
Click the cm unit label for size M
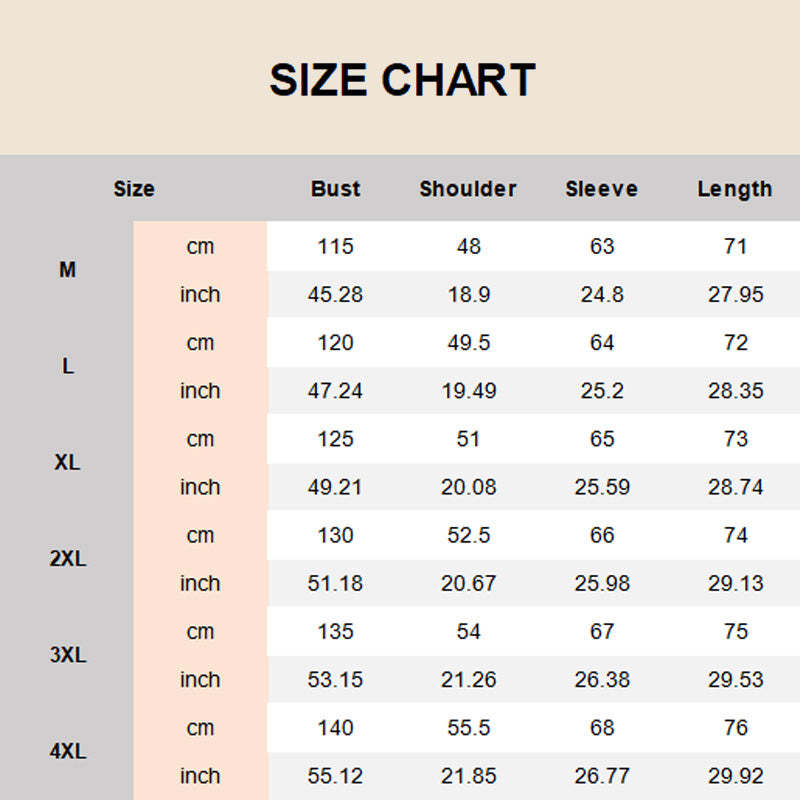point(200,246)
